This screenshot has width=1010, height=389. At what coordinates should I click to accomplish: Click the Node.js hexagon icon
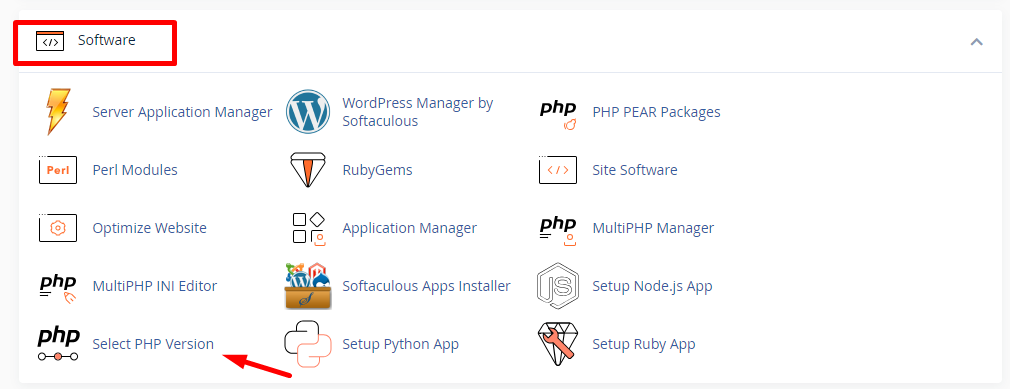(x=558, y=286)
